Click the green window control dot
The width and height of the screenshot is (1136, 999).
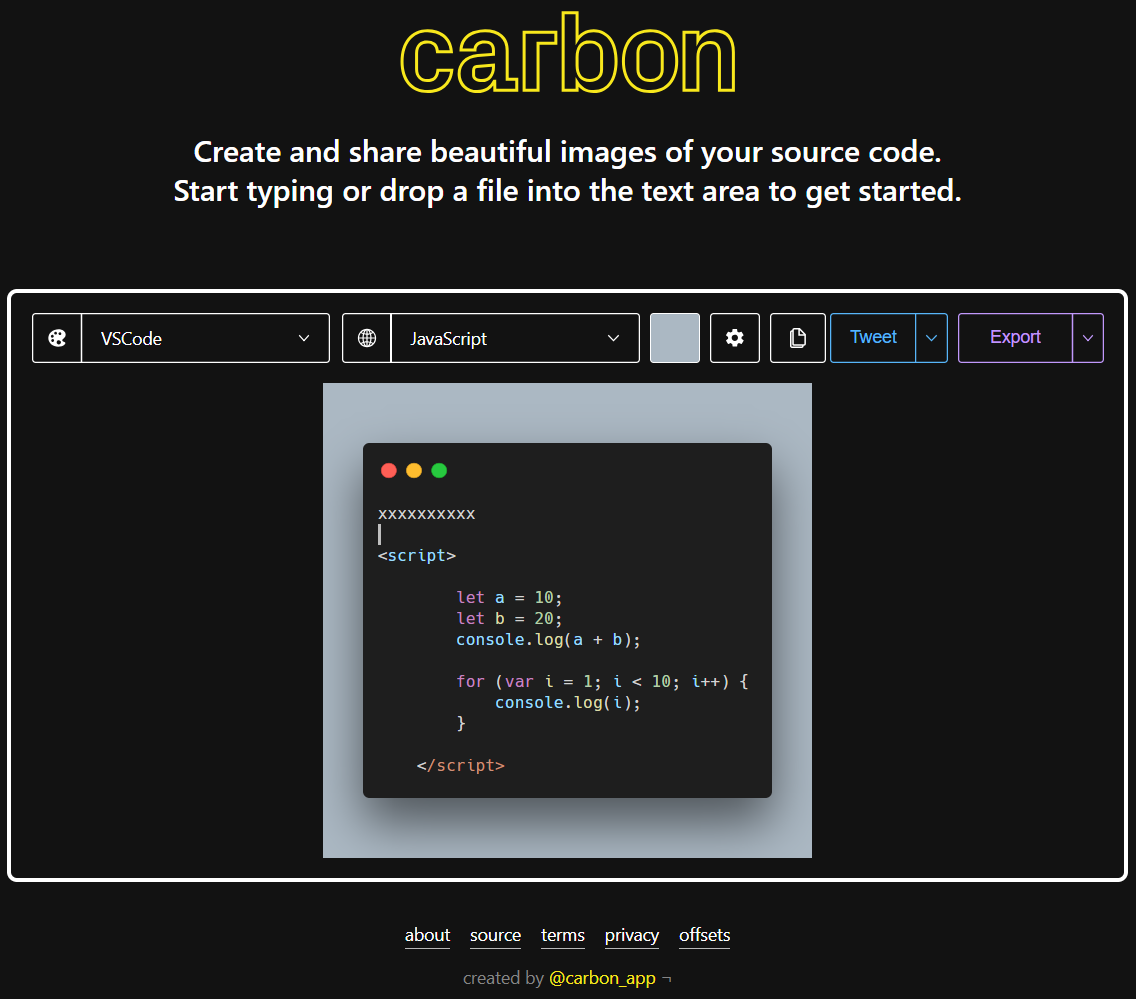439,470
